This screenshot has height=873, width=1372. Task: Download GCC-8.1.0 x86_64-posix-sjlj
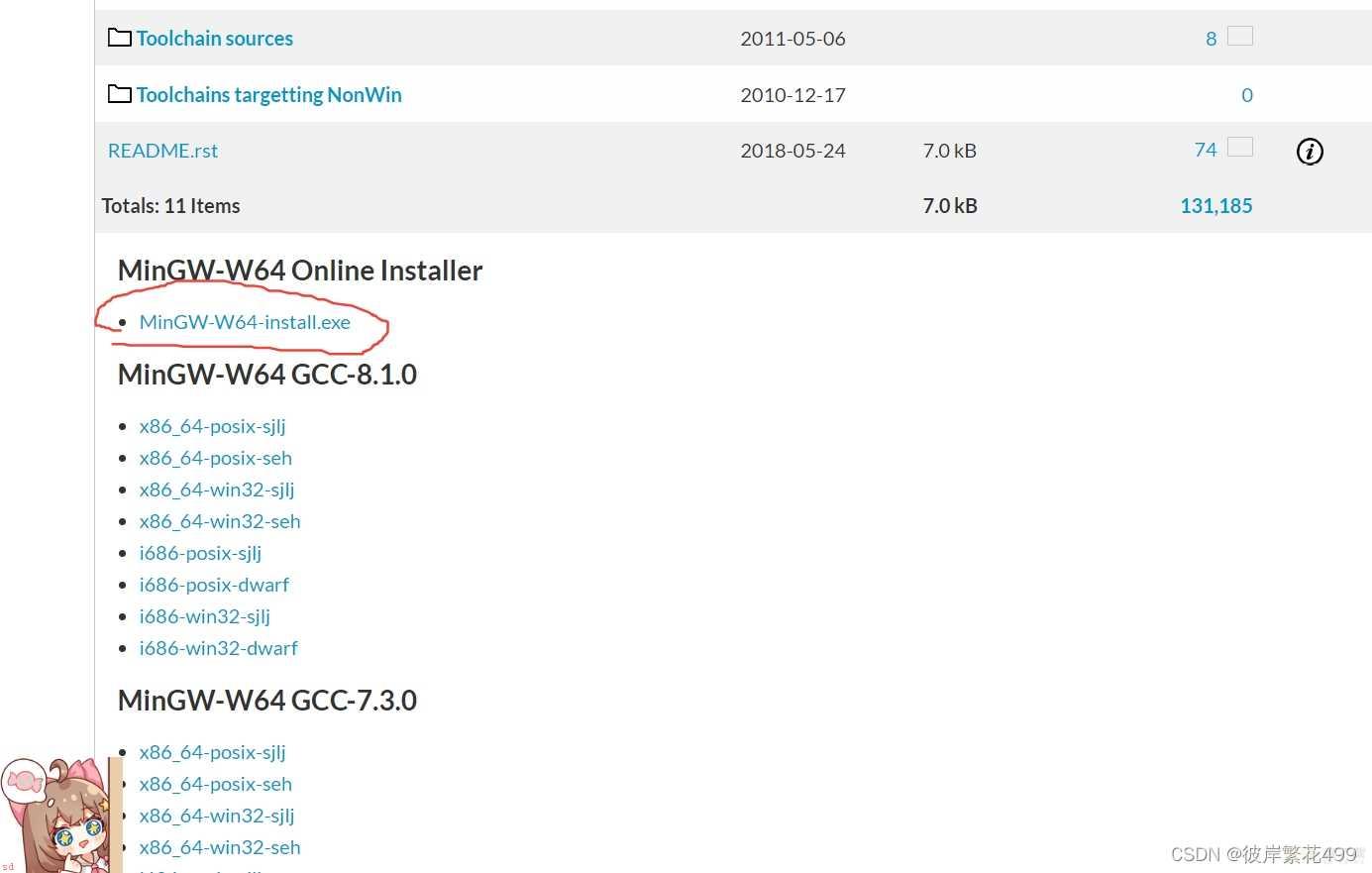pyautogui.click(x=213, y=426)
